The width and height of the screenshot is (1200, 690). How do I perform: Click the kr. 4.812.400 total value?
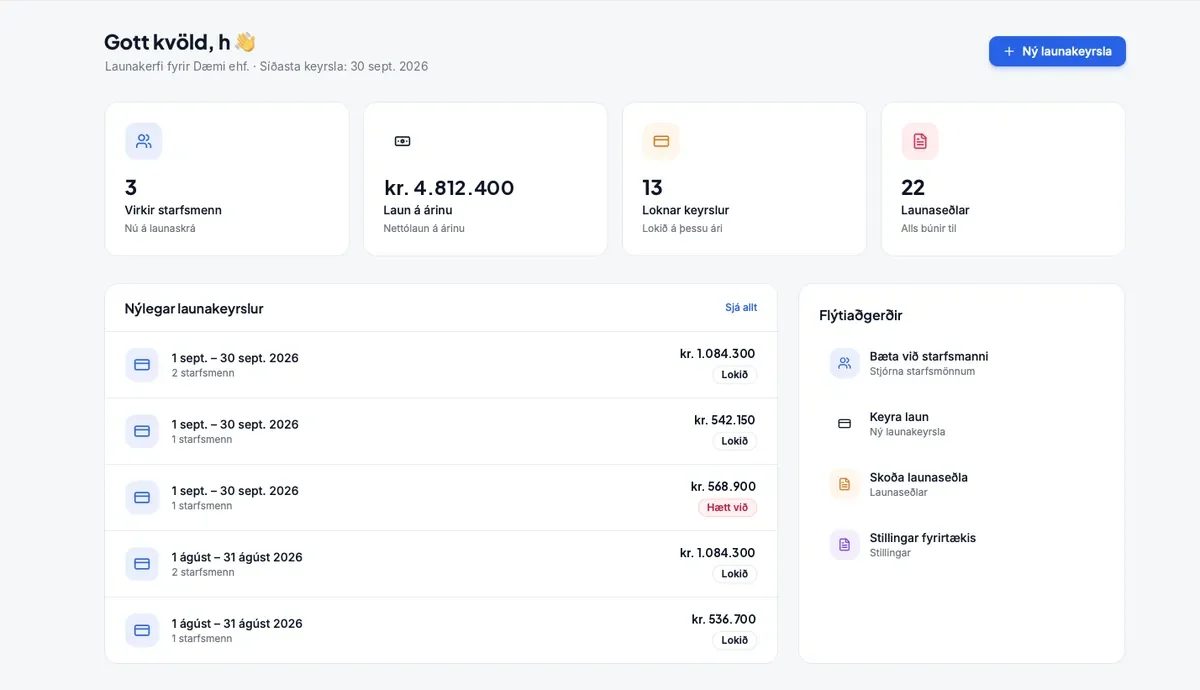click(x=449, y=188)
